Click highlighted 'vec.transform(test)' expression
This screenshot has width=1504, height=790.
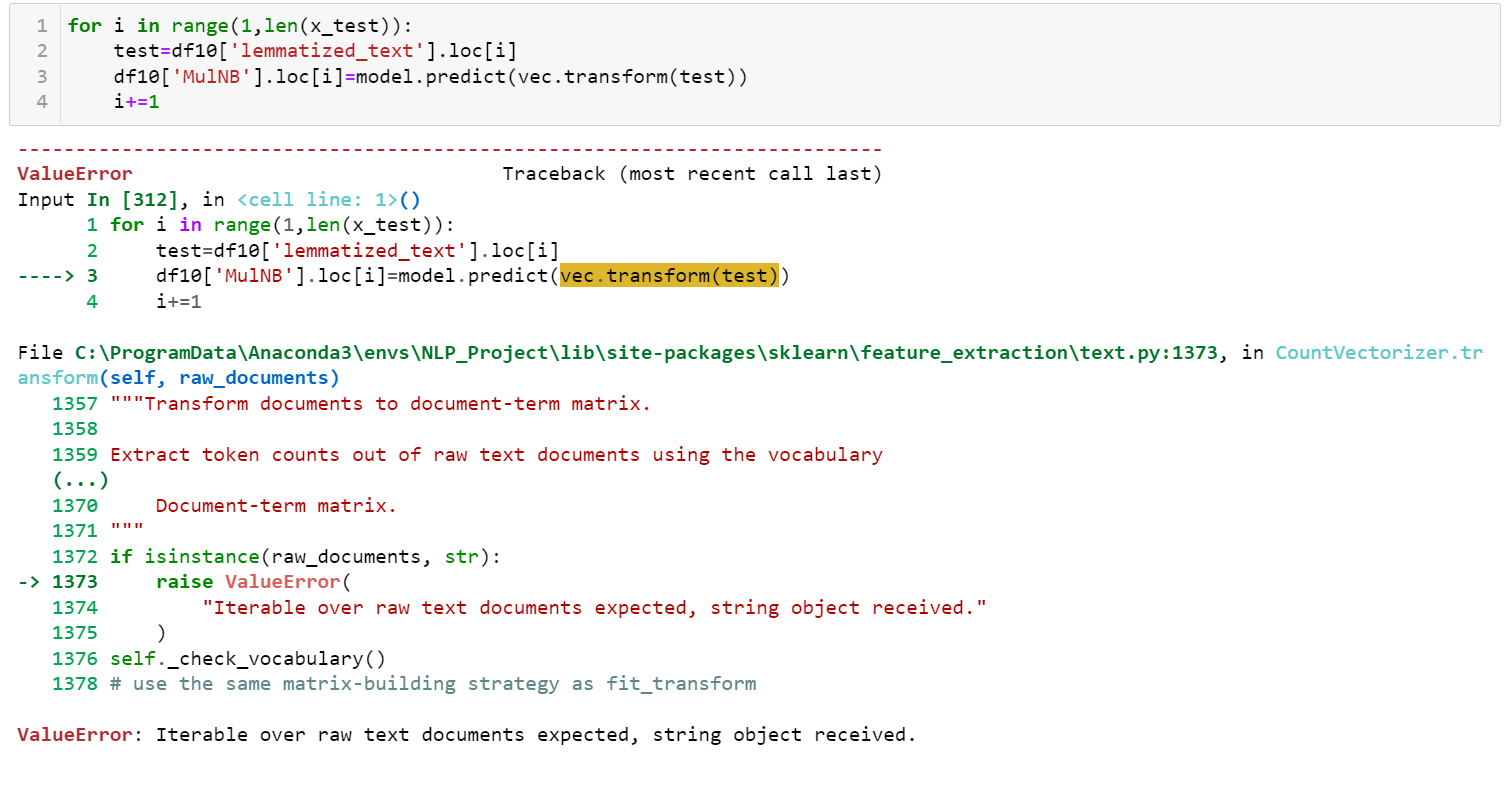point(669,276)
